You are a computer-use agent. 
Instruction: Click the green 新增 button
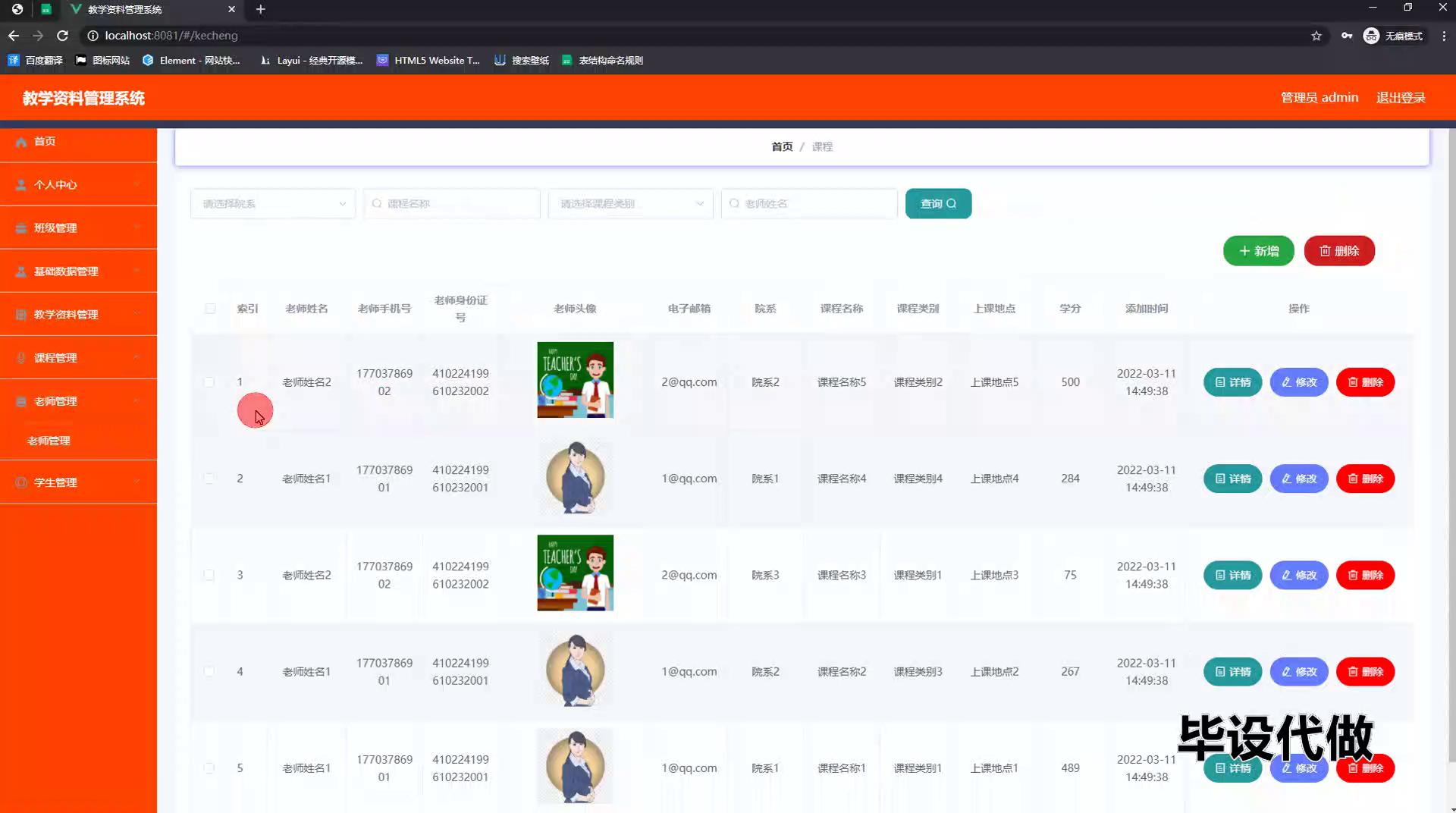1258,251
